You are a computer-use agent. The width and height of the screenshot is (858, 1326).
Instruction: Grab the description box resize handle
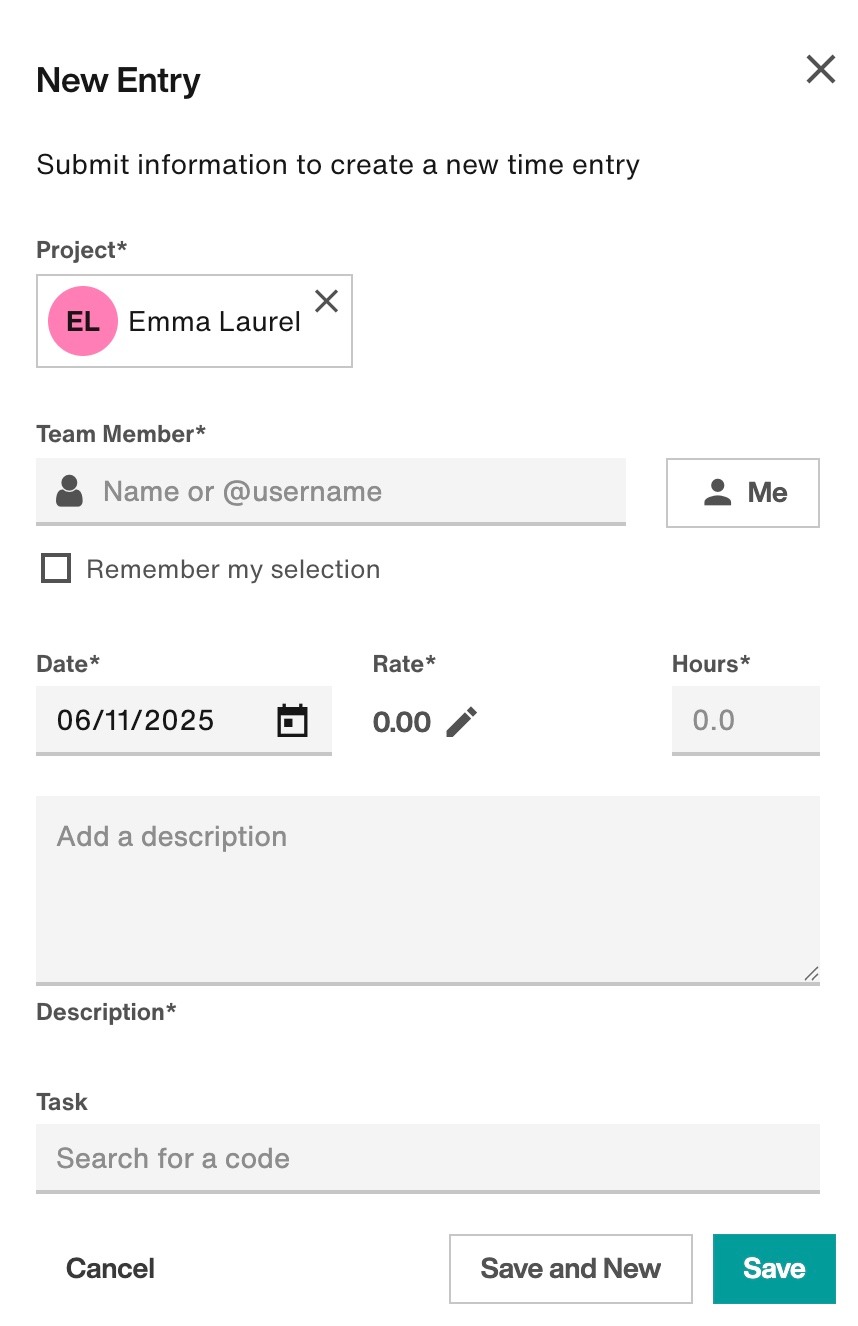pyautogui.click(x=811, y=973)
